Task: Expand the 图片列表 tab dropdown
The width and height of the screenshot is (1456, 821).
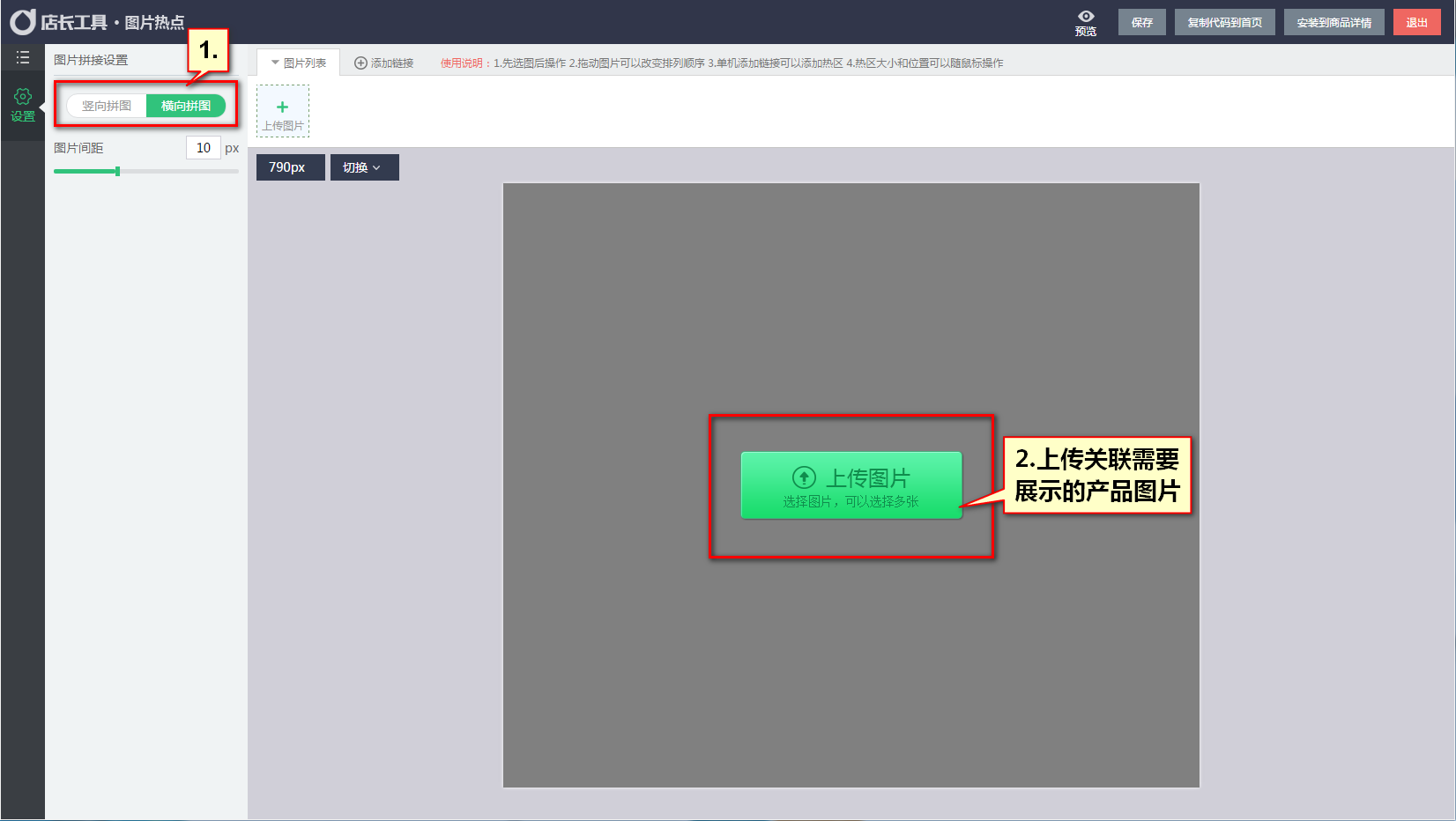Action: pyautogui.click(x=299, y=63)
